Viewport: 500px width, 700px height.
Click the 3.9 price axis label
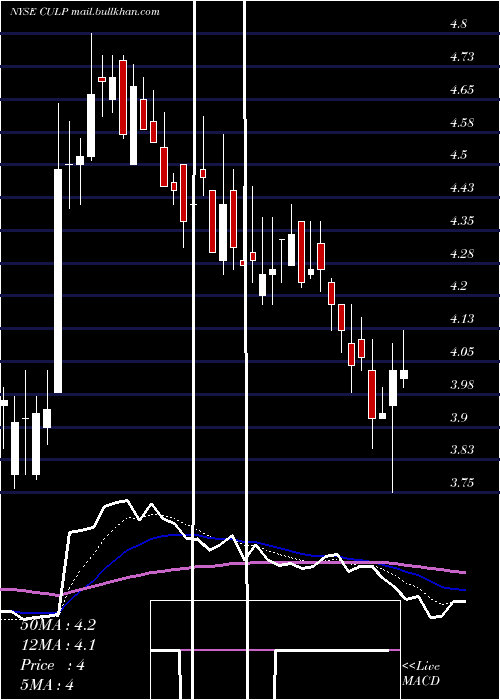click(x=458, y=418)
